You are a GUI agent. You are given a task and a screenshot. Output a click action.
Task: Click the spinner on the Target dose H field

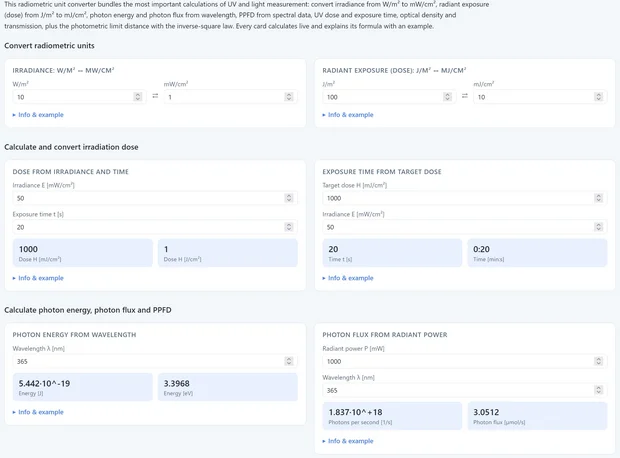pos(598,198)
